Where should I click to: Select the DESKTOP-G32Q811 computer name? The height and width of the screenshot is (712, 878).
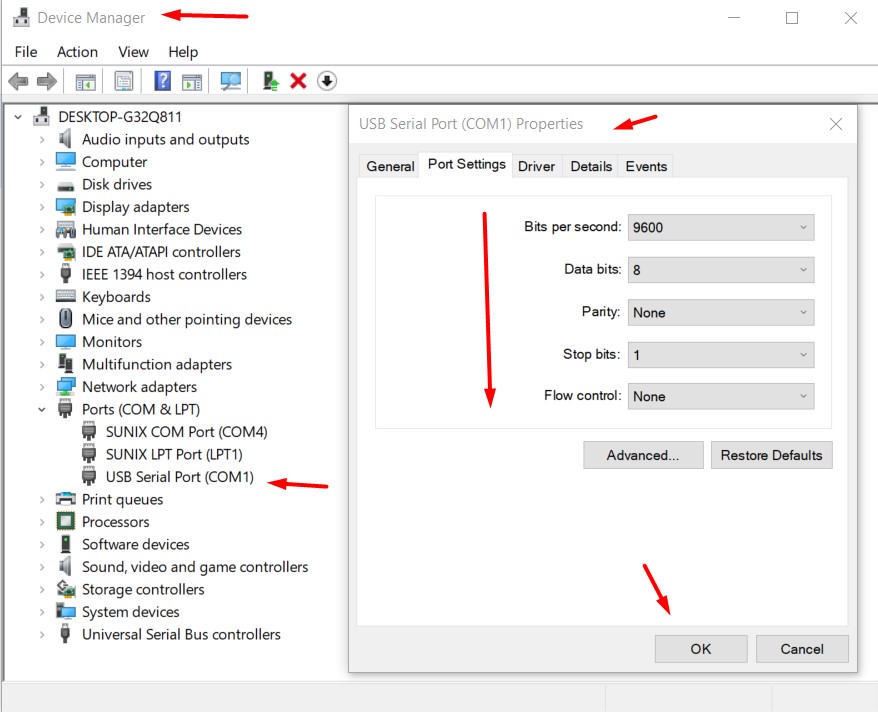(x=120, y=117)
